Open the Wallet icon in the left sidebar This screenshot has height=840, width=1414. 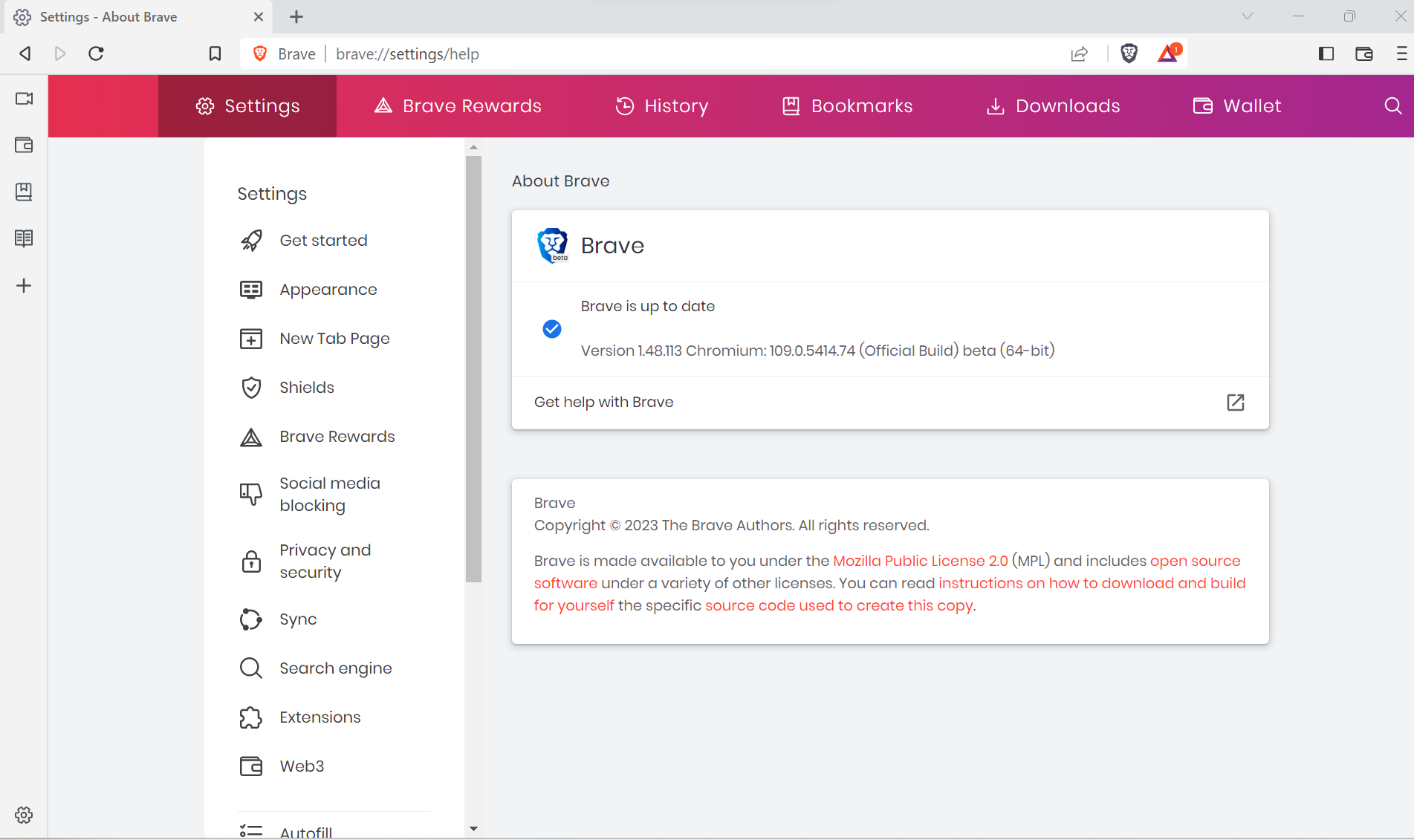point(24,146)
